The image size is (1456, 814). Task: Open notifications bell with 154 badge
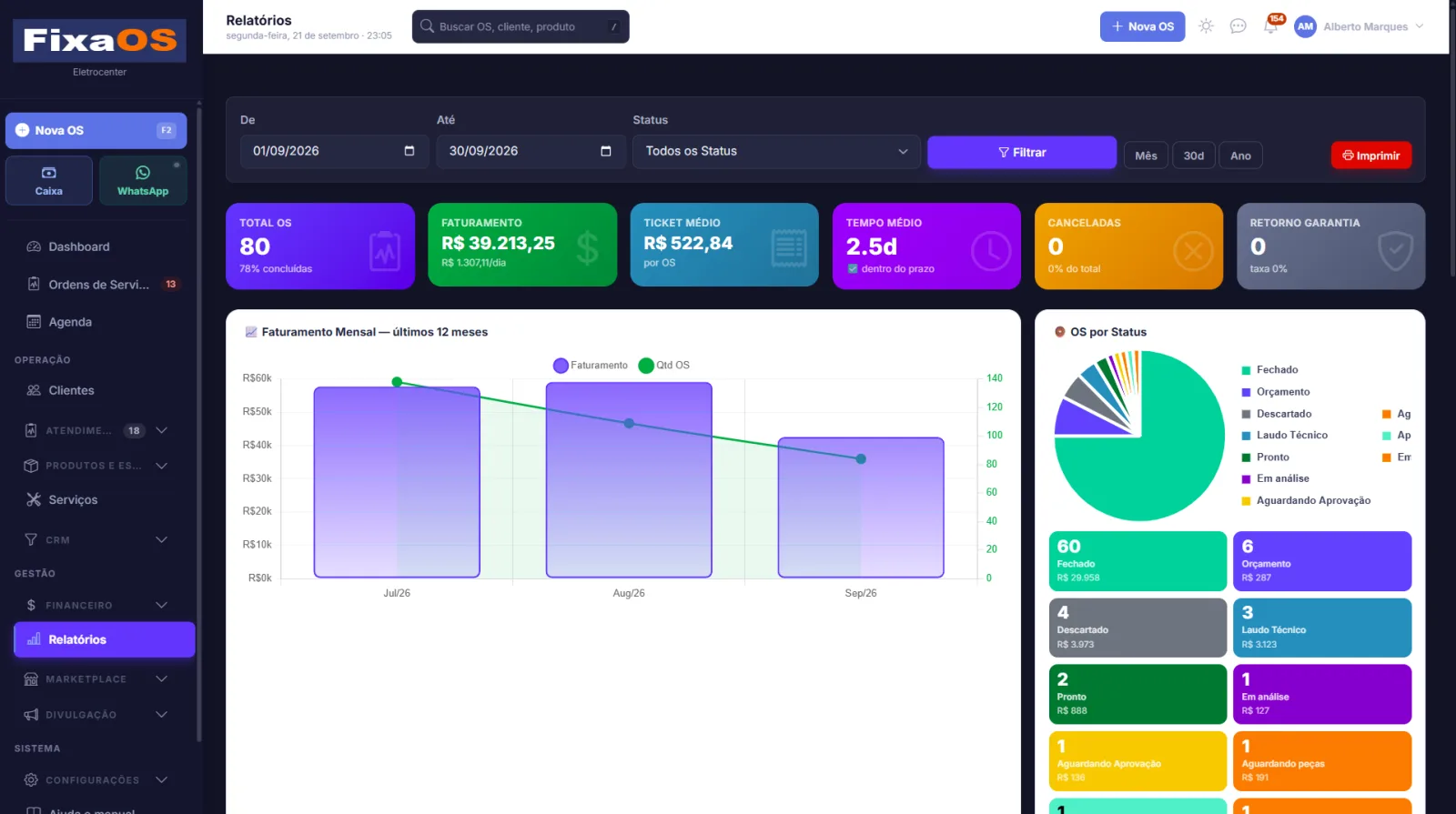1271,26
